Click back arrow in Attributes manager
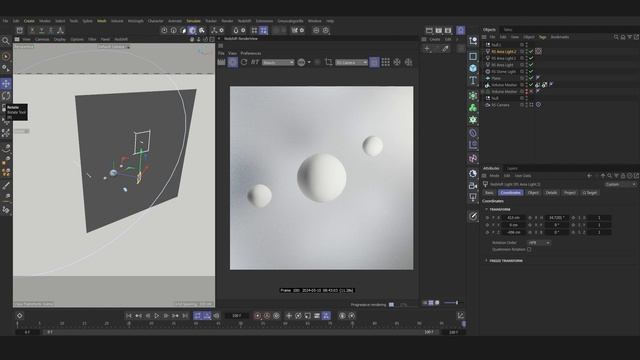 tap(589, 176)
